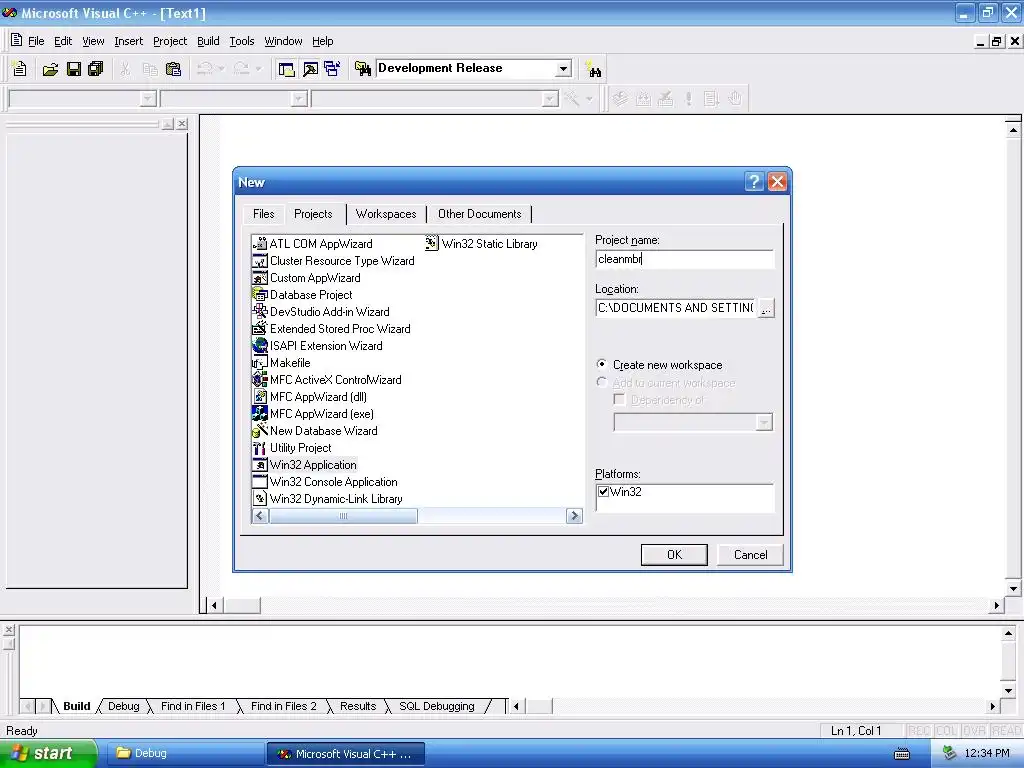
Task: Close the workspace pane with its X
Action: pyautogui.click(x=182, y=123)
